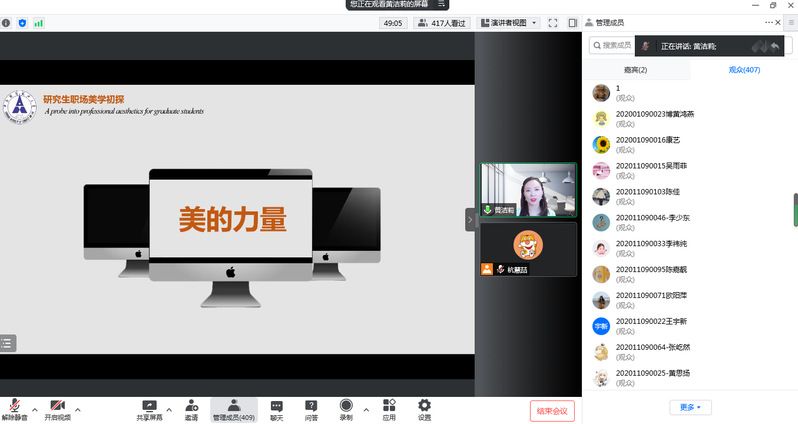Open 聊天 chat panel
The image size is (798, 424).
(x=276, y=408)
